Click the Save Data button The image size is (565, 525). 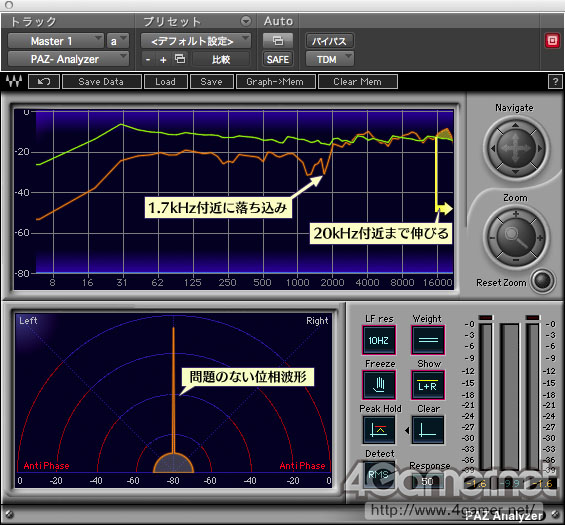coord(102,82)
